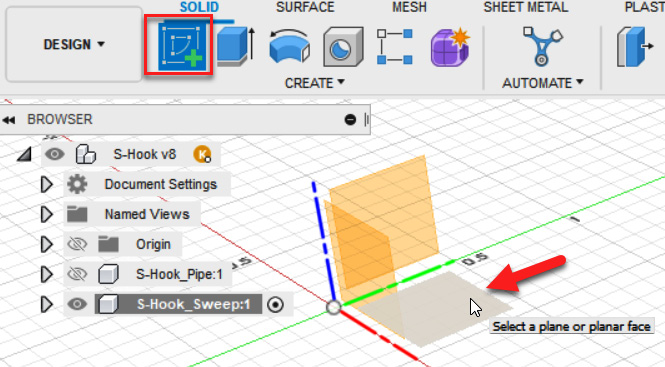
Task: Switch to the SHEET METAL tab
Action: [x=525, y=7]
